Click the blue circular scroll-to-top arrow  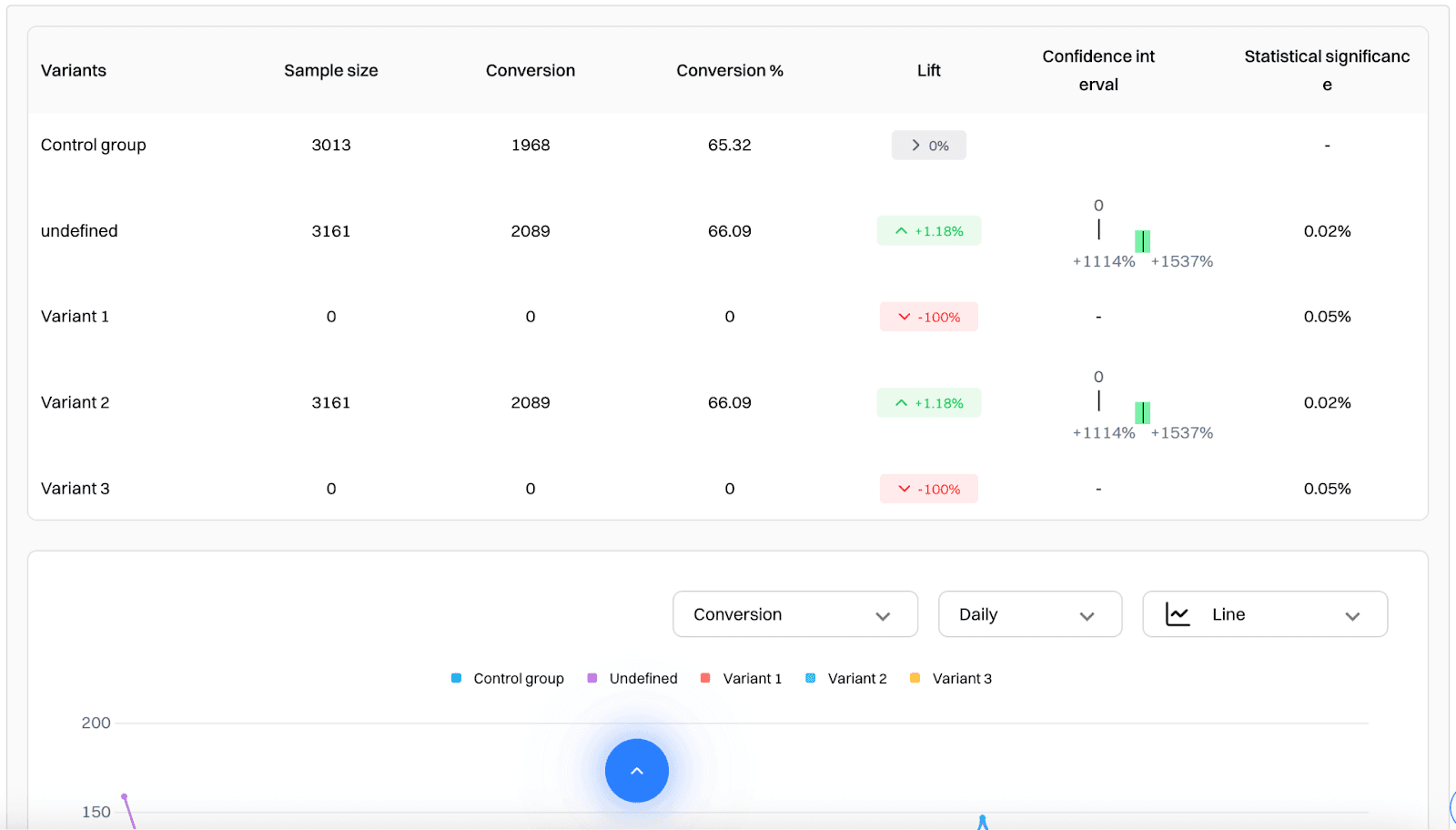tap(636, 771)
